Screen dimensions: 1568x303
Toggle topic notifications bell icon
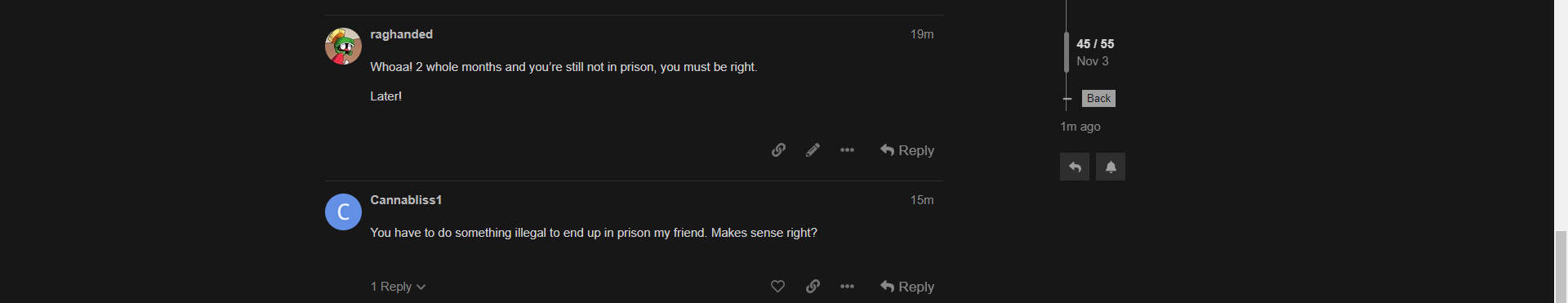click(1111, 167)
